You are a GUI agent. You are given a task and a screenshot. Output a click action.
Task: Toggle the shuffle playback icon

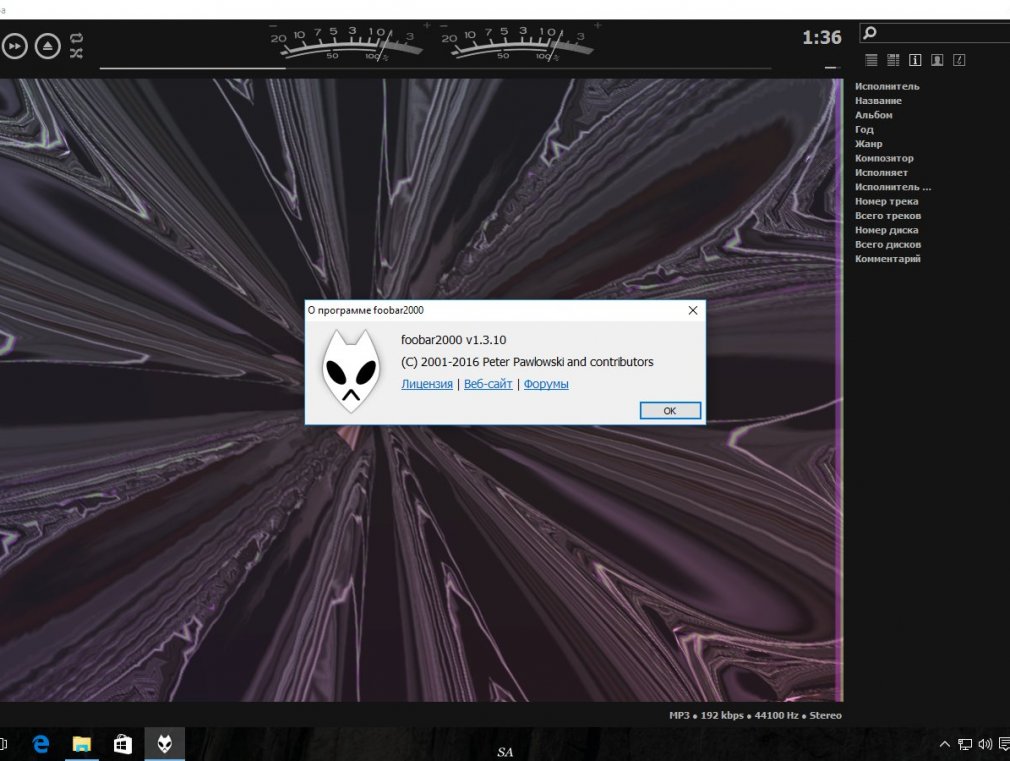click(76, 53)
